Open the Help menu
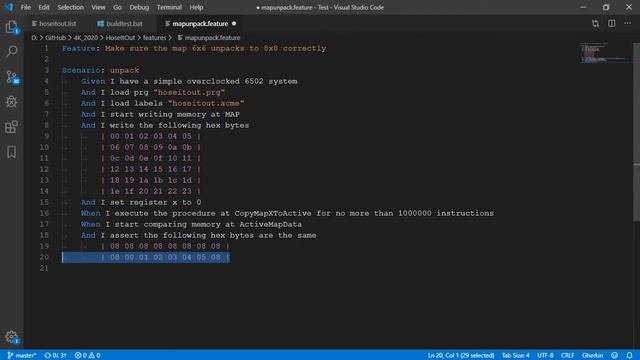Viewport: 640px width, 360px height. (x=196, y=7)
